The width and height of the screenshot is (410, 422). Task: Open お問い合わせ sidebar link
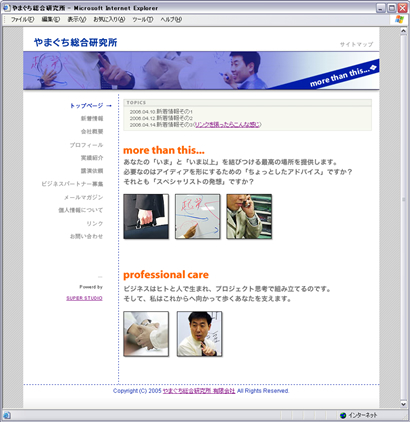pyautogui.click(x=86, y=236)
